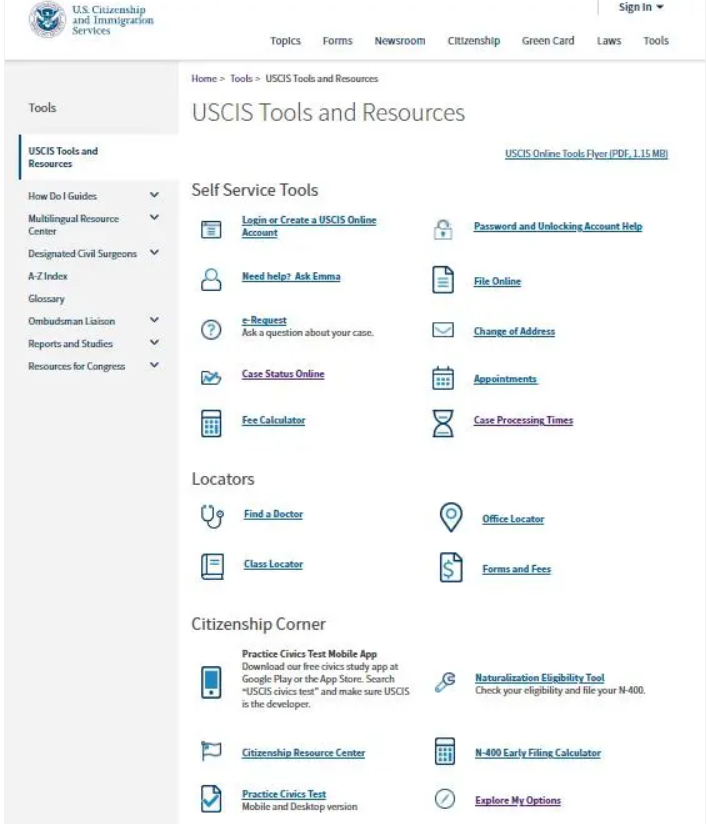Open the Appointments link
The image size is (708, 824).
505,379
